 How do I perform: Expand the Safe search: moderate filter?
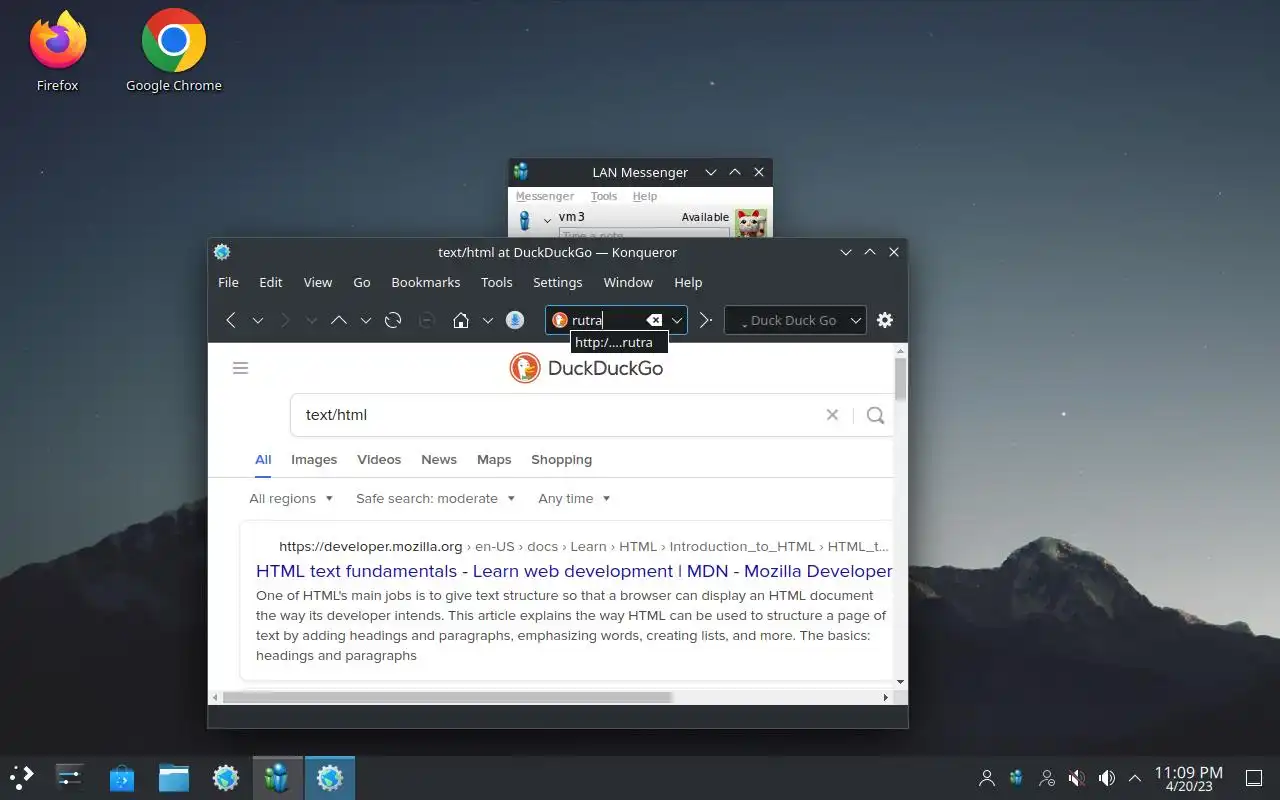tap(436, 498)
